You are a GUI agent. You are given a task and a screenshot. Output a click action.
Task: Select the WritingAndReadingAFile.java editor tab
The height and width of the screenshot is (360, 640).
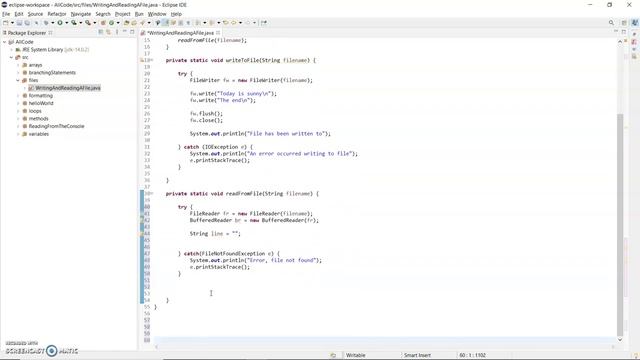pyautogui.click(x=180, y=32)
